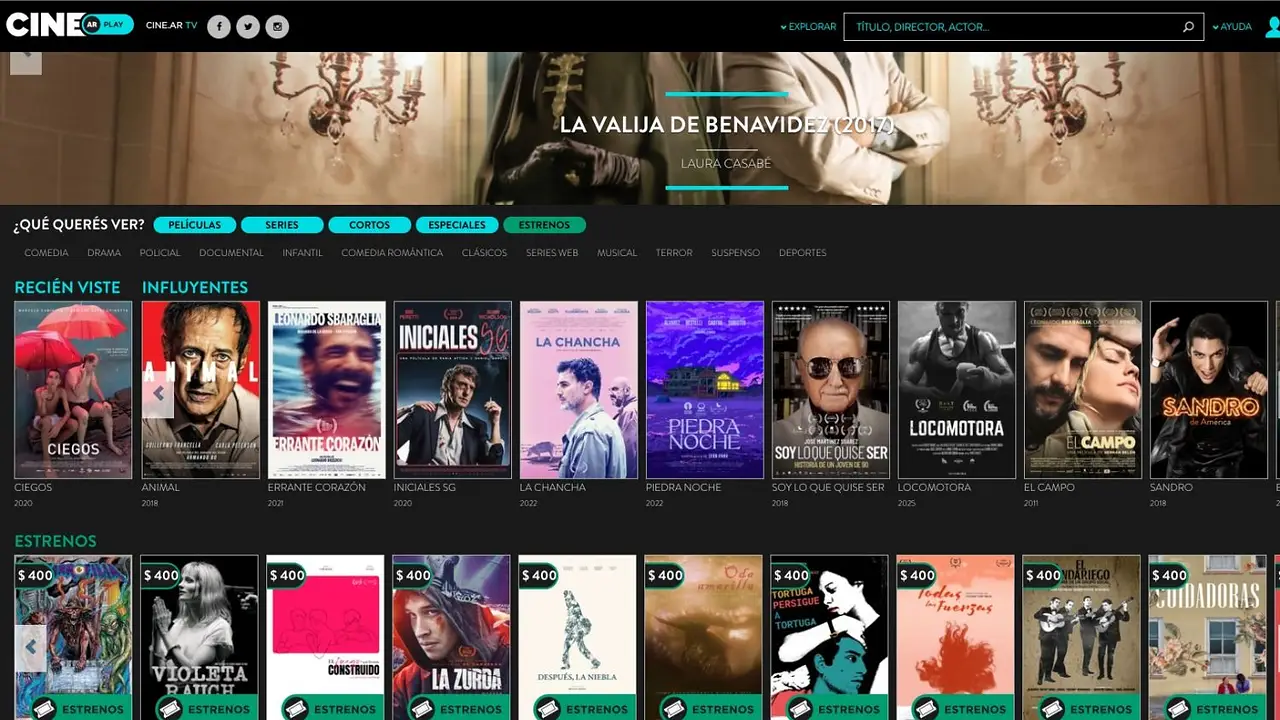Select the Comedia genre
Image resolution: width=1280 pixels, height=720 pixels.
point(47,253)
